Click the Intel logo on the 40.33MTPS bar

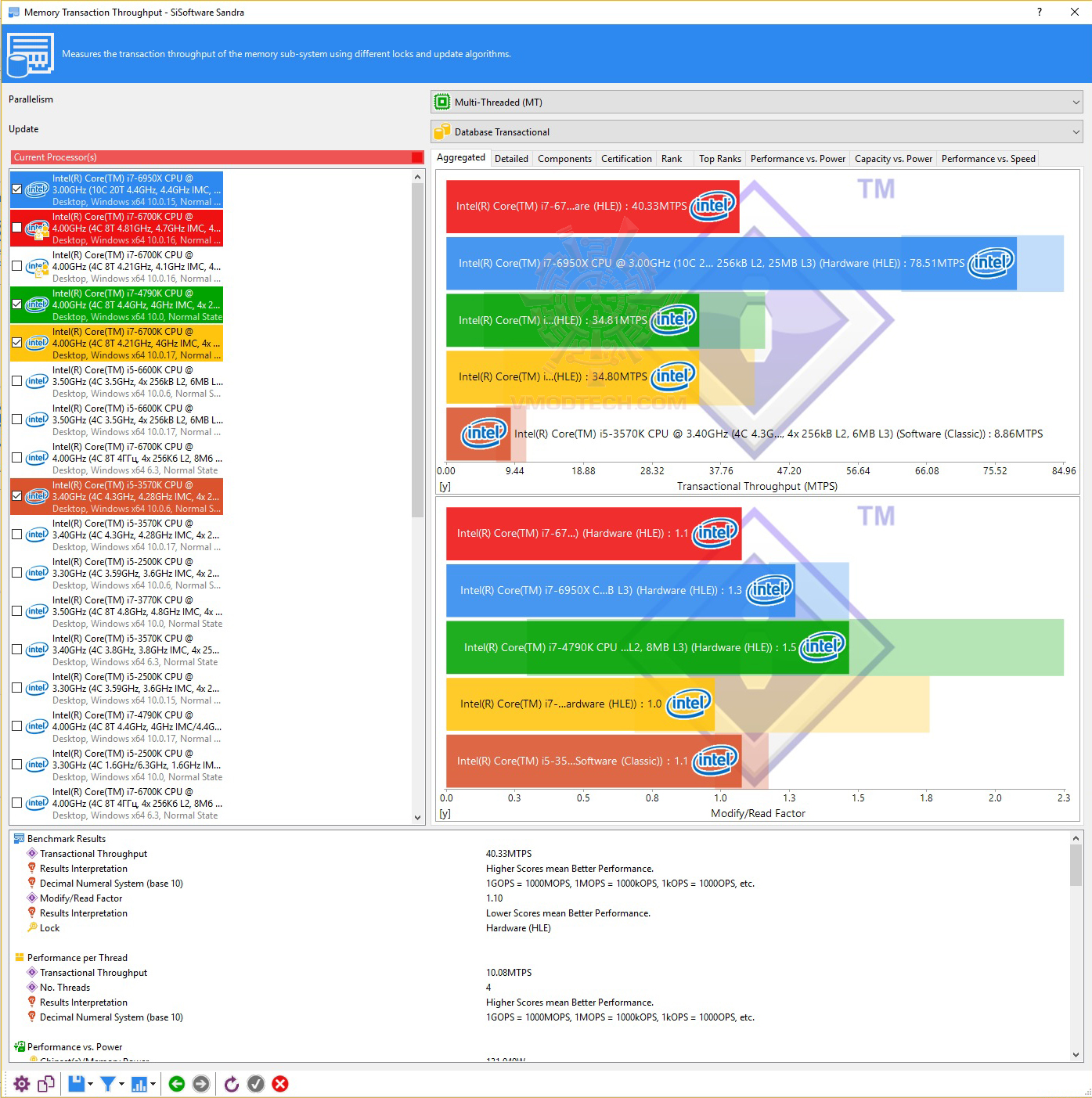713,206
